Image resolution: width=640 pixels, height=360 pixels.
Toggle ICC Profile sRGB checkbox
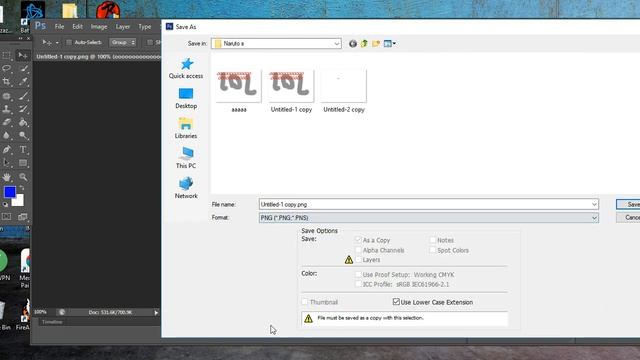358,284
